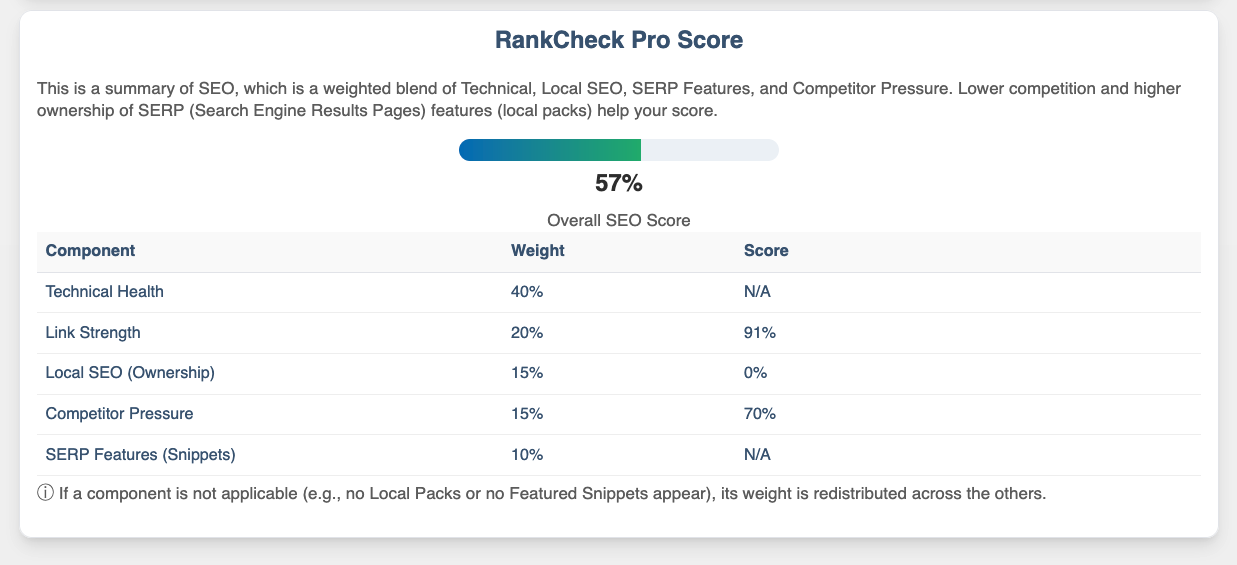Click Technical Health 40% weight cell
Image resolution: width=1237 pixels, height=565 pixels.
[x=527, y=292]
